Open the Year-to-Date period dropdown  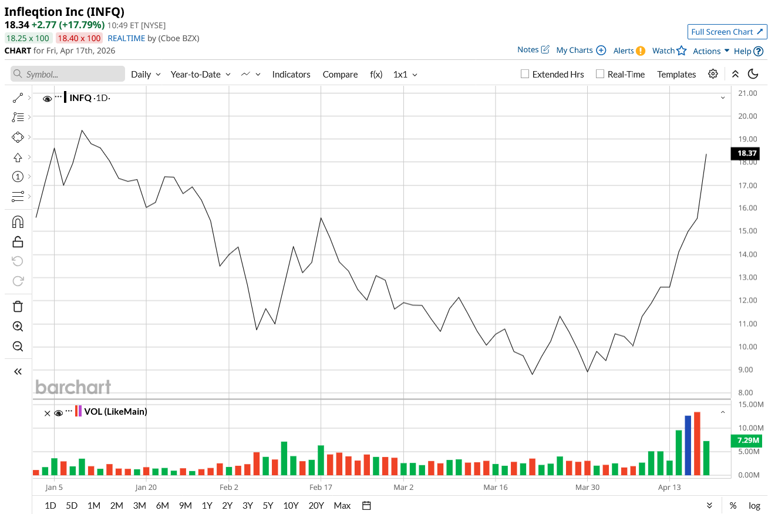coord(200,74)
